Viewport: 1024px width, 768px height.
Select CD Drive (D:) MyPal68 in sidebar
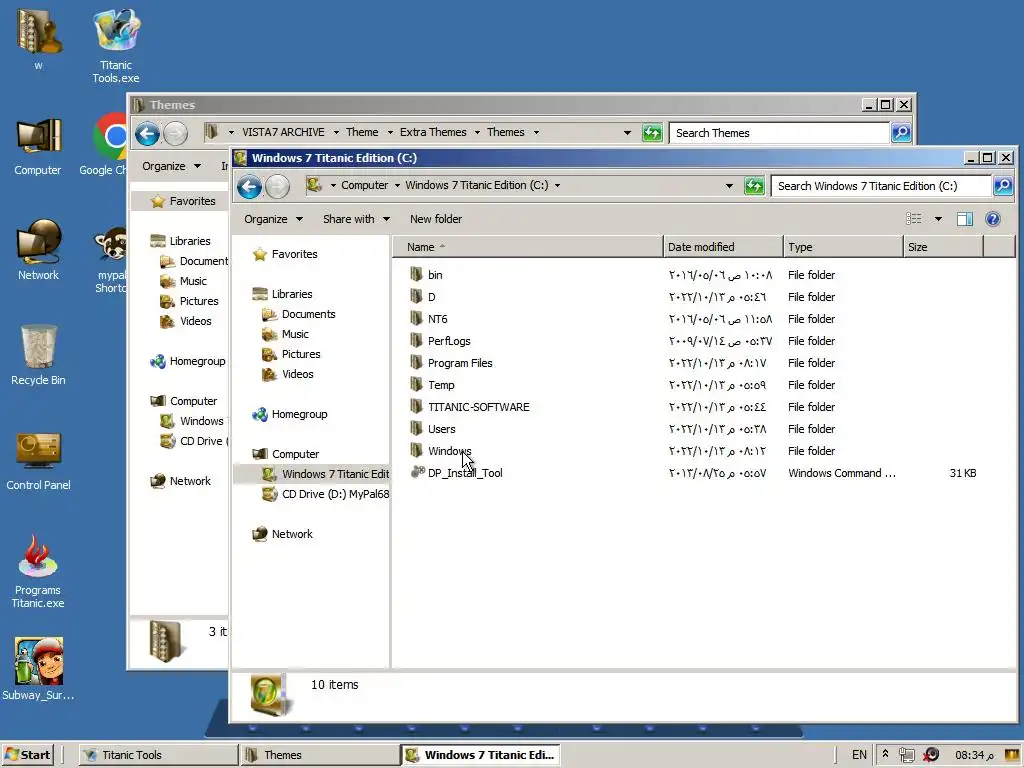(325, 494)
